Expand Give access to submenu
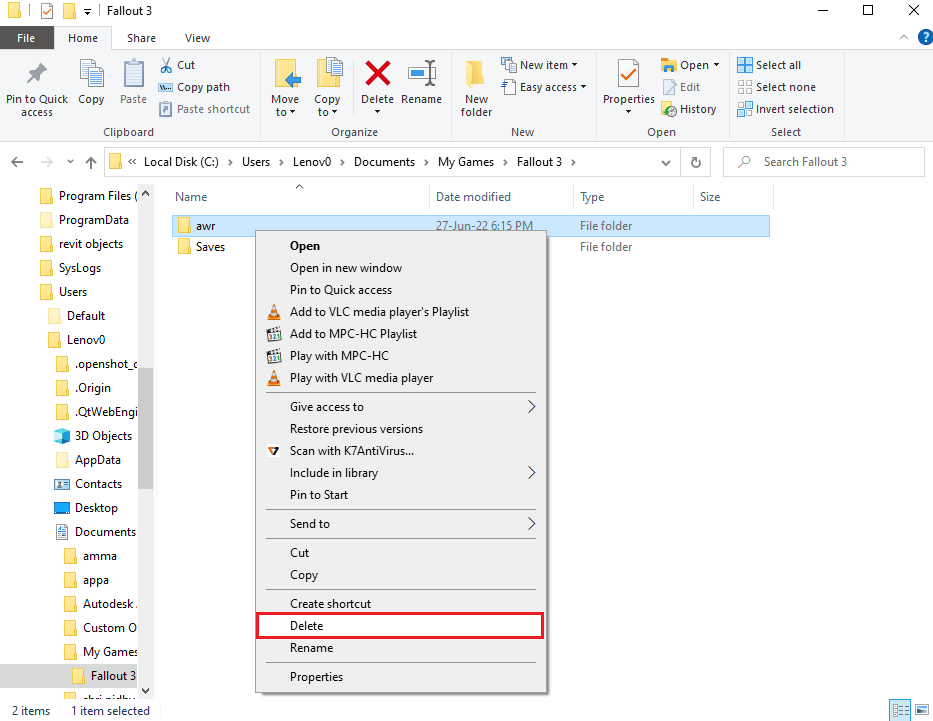This screenshot has width=933, height=721. click(x=400, y=407)
